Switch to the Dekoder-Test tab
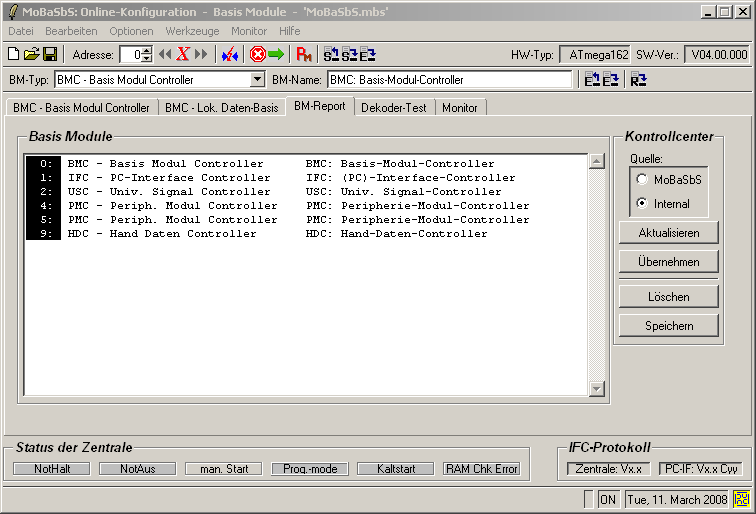 click(x=394, y=107)
